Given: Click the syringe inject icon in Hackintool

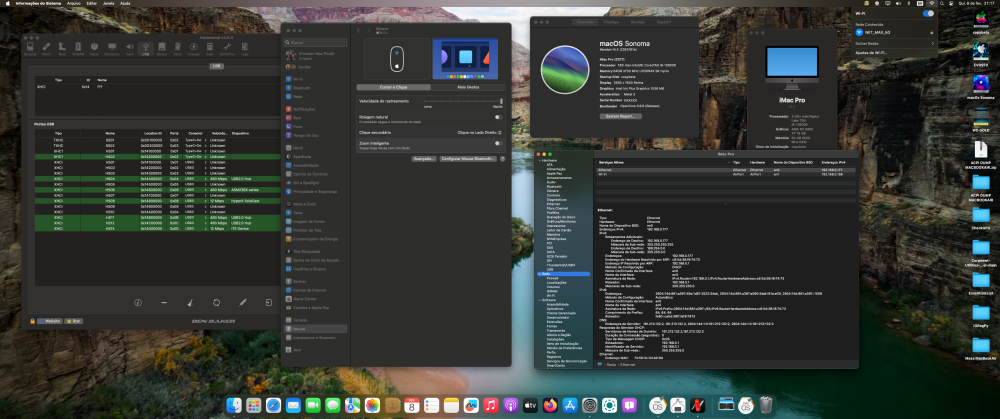Looking at the screenshot, I should pos(242,302).
